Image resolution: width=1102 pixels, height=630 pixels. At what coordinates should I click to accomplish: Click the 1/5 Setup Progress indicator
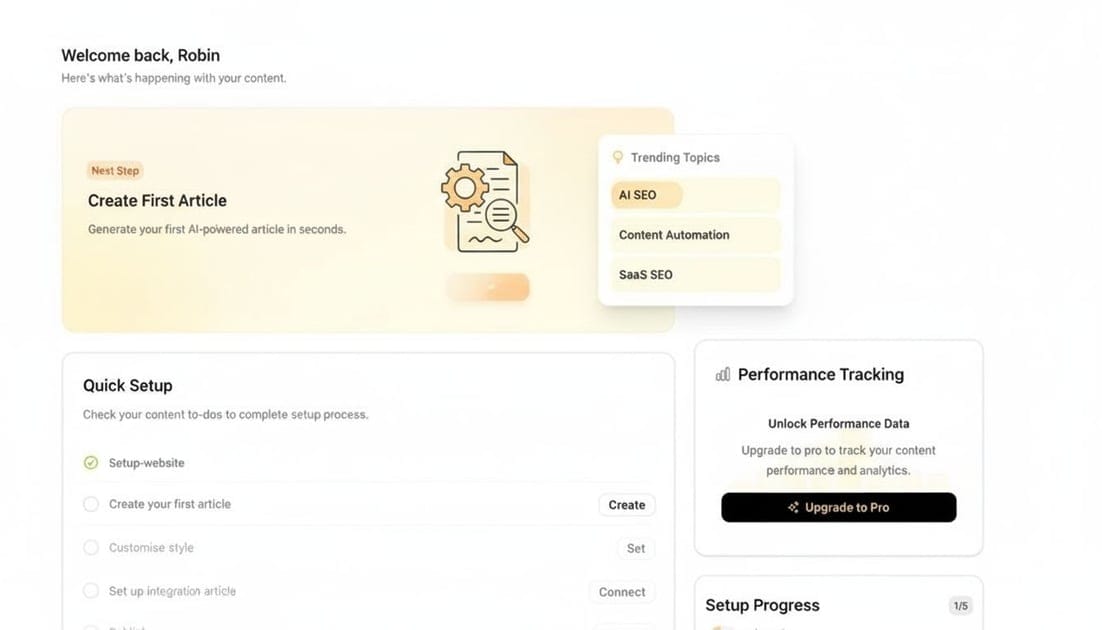coord(960,605)
